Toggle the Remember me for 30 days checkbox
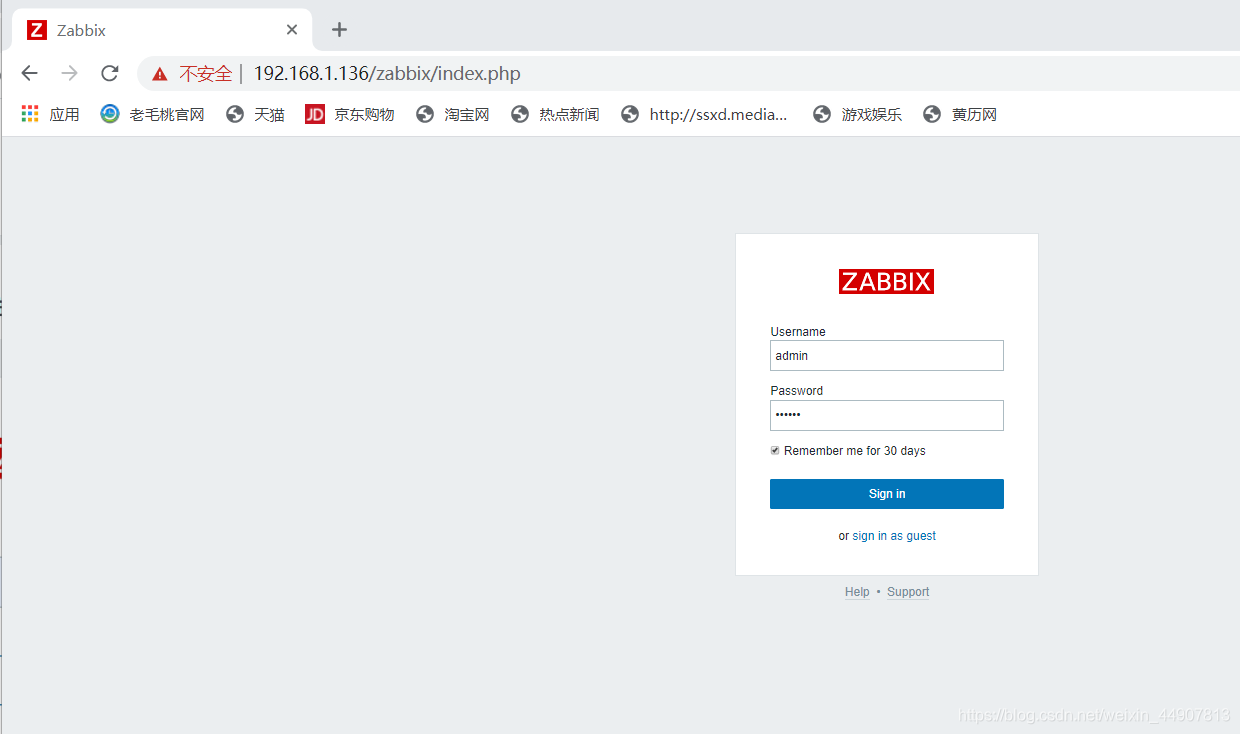This screenshot has width=1240, height=734. 775,451
